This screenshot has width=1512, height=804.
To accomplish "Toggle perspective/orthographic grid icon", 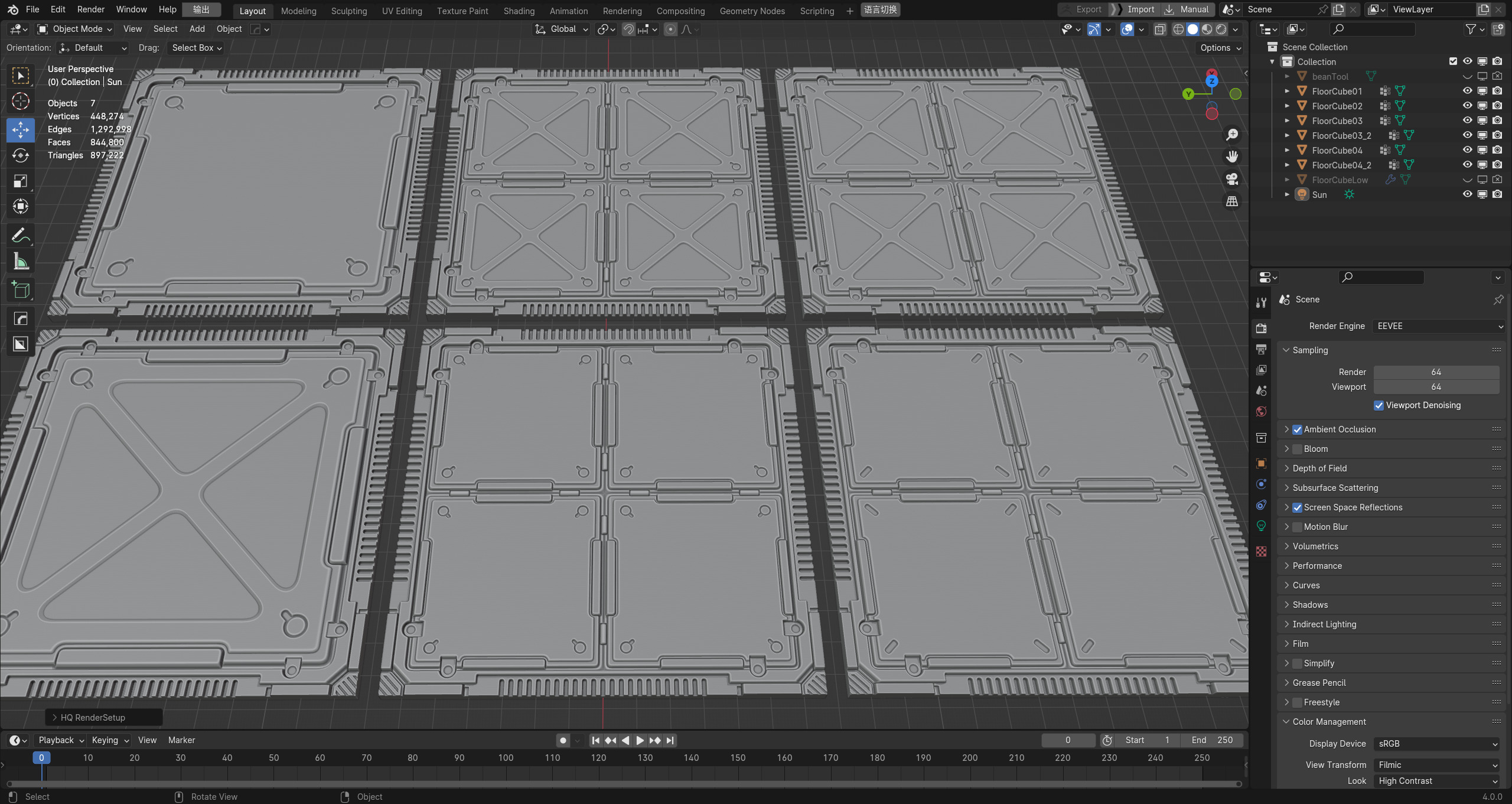I will click(x=1232, y=201).
